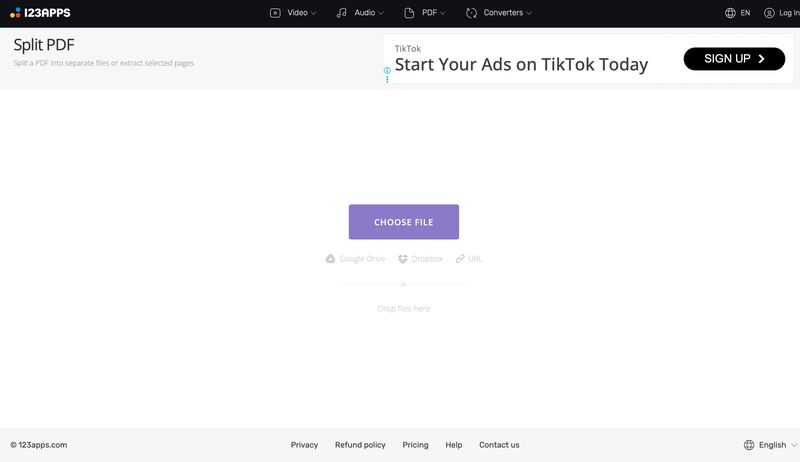Click the PDF document icon
Image resolution: width=800 pixels, height=462 pixels.
click(409, 13)
